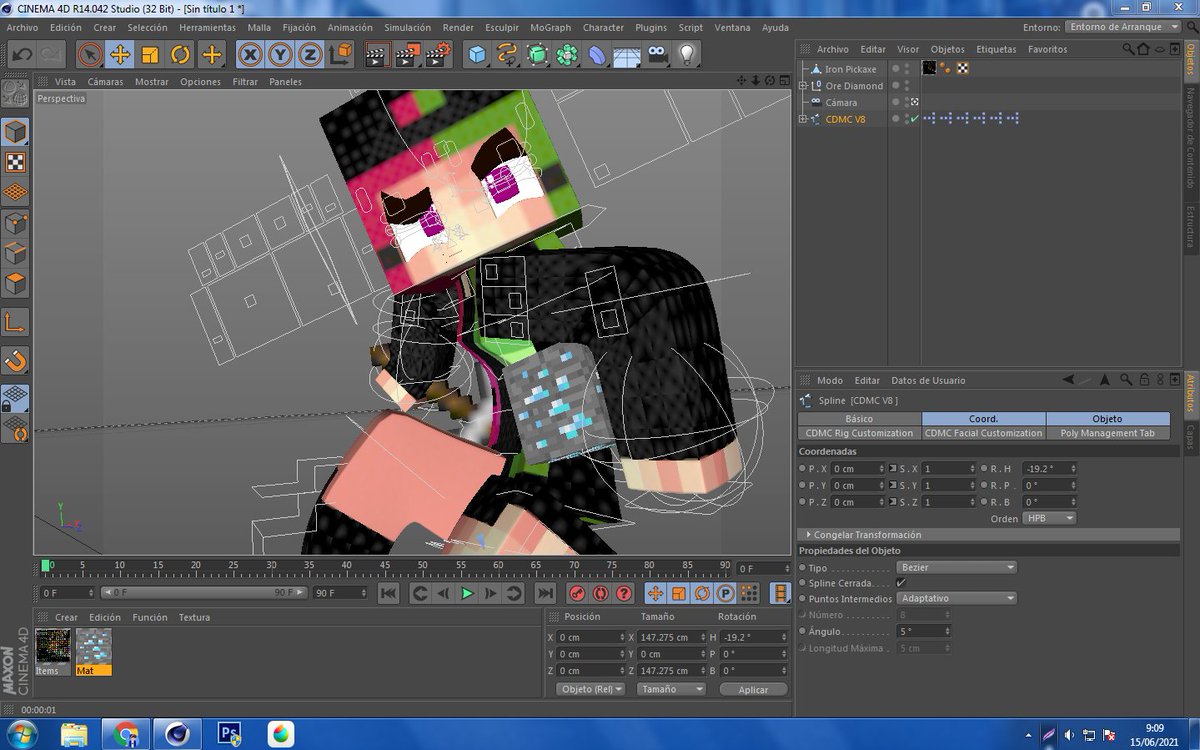Add a Cube primitive object
The width and height of the screenshot is (1200, 750).
pyautogui.click(x=478, y=54)
